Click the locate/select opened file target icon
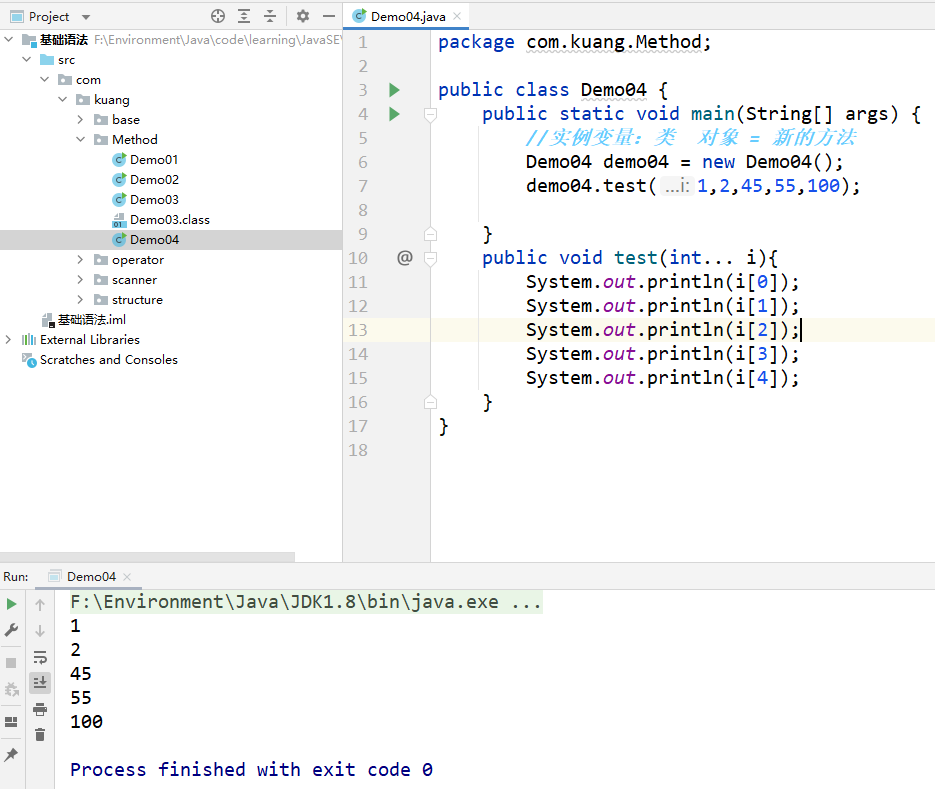 (x=218, y=16)
